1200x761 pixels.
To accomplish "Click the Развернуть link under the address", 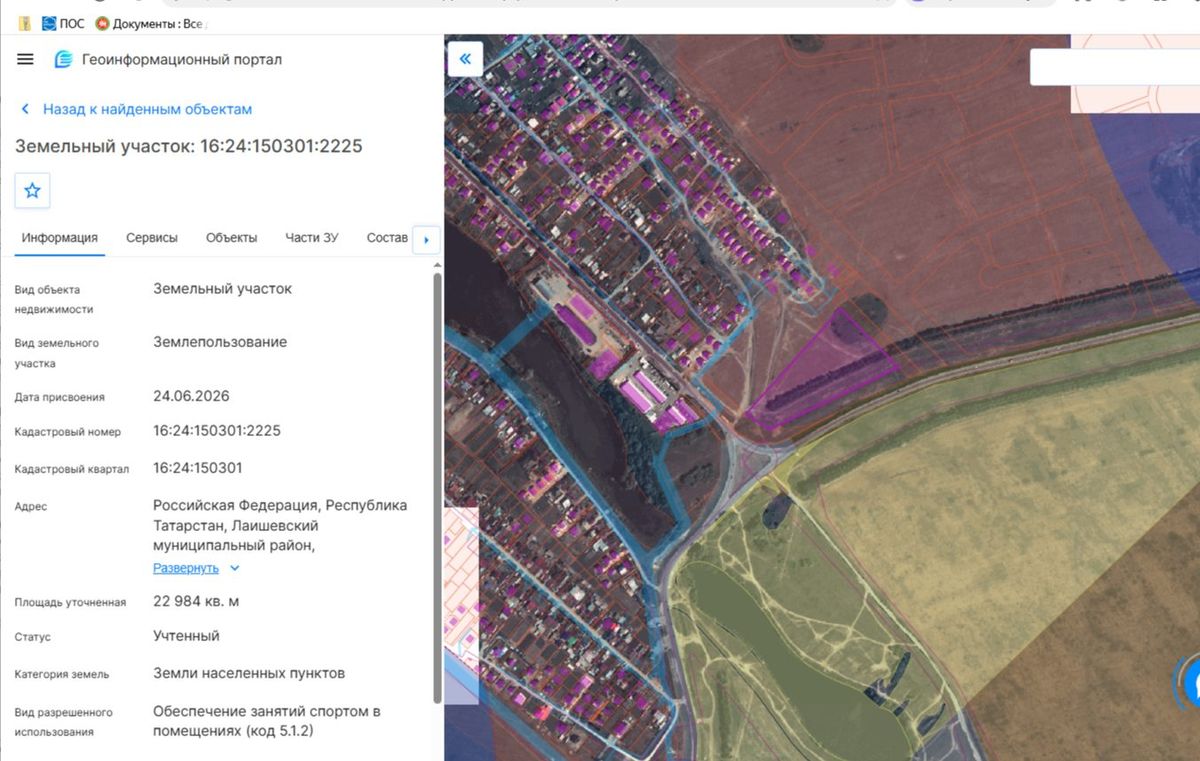I will (186, 568).
